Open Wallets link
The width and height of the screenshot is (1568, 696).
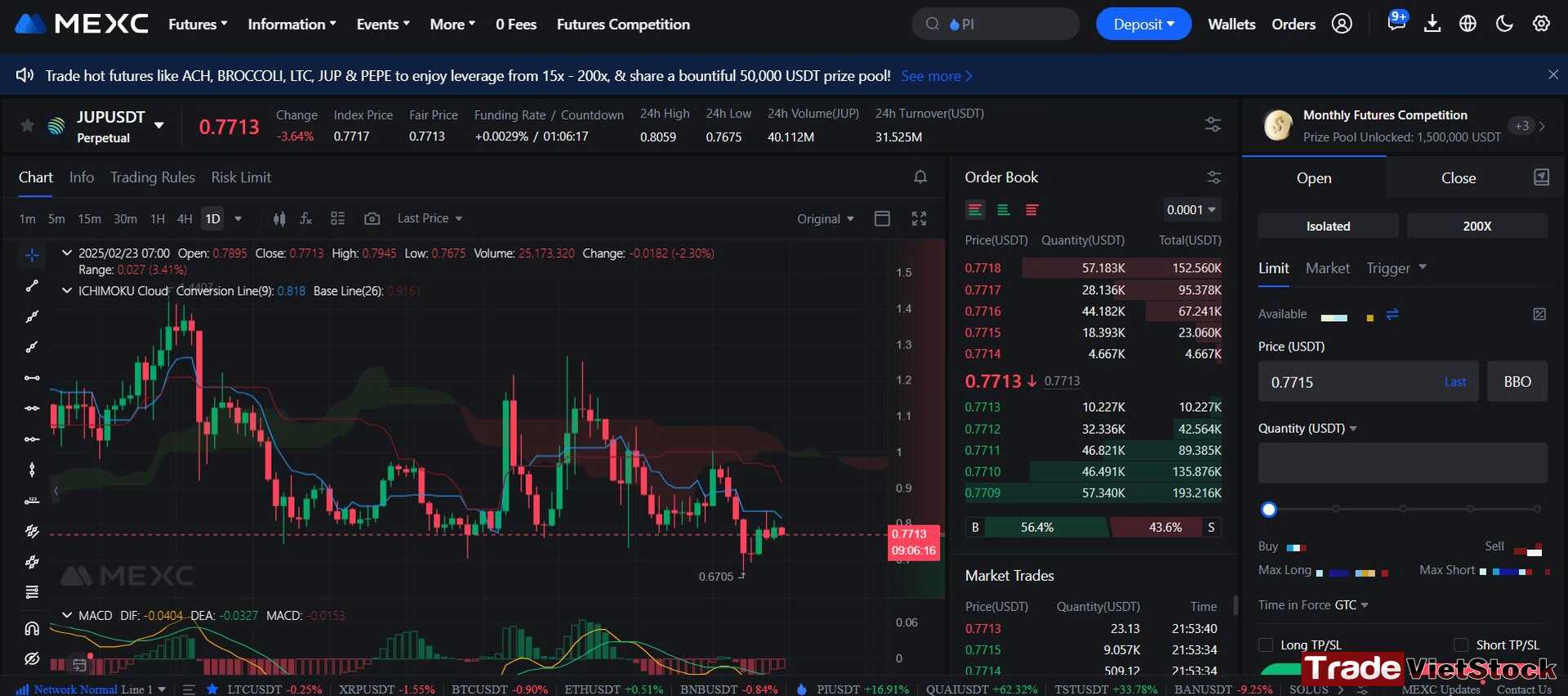(1232, 25)
